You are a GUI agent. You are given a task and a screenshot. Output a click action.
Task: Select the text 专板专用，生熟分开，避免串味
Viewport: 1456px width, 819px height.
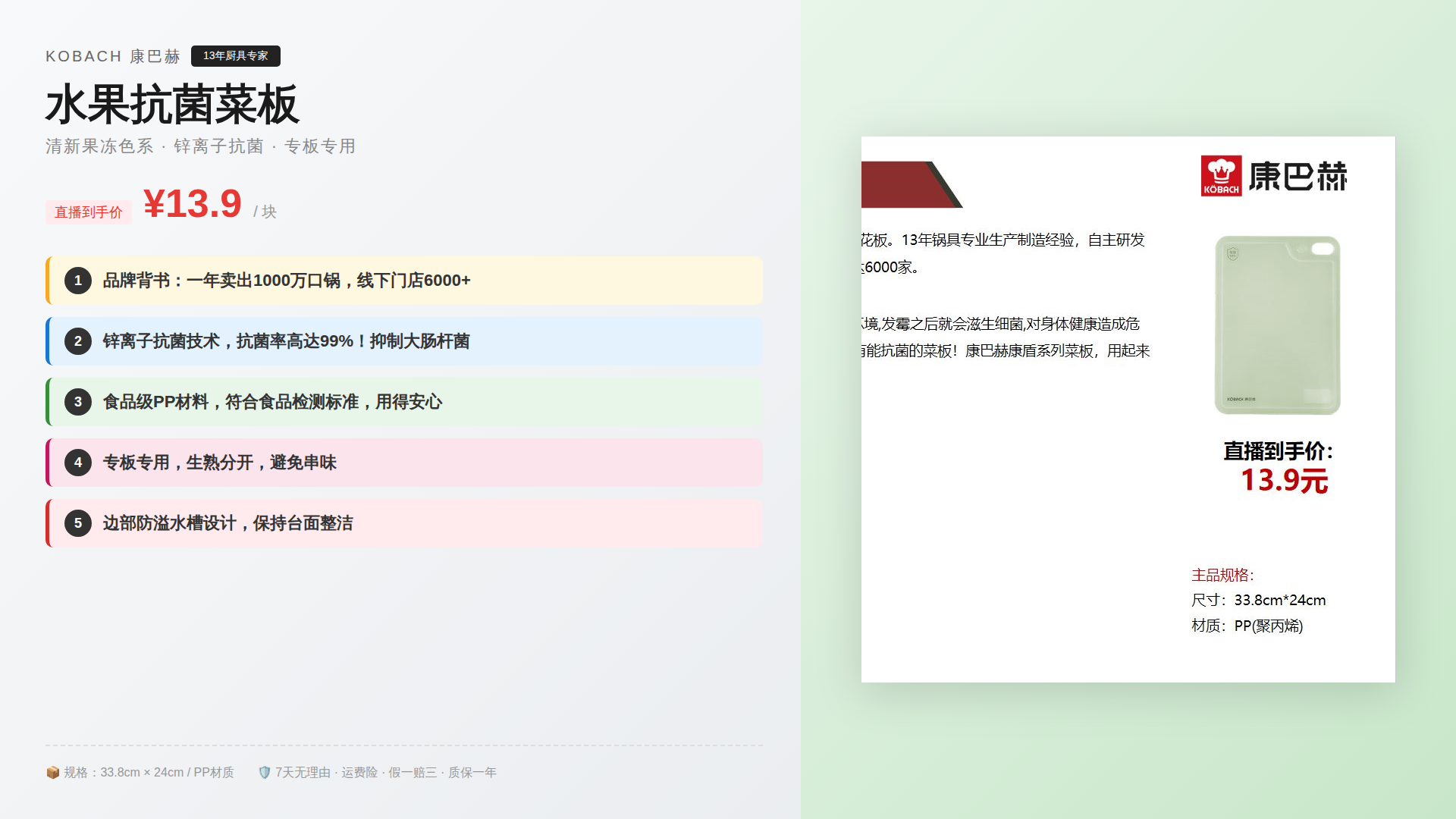(x=220, y=463)
